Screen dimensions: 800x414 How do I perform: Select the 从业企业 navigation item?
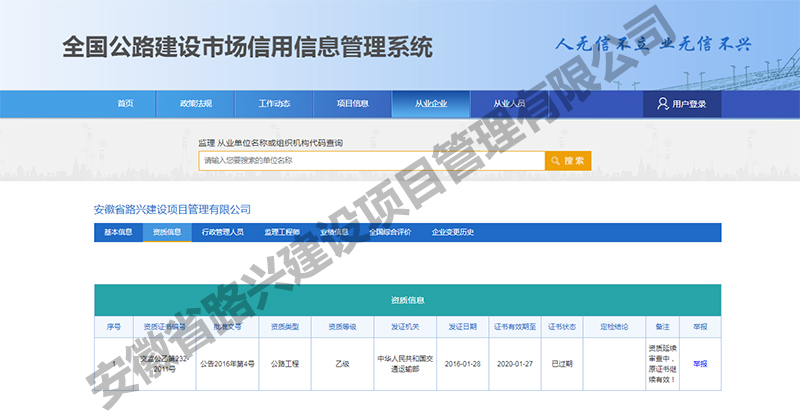(431, 104)
